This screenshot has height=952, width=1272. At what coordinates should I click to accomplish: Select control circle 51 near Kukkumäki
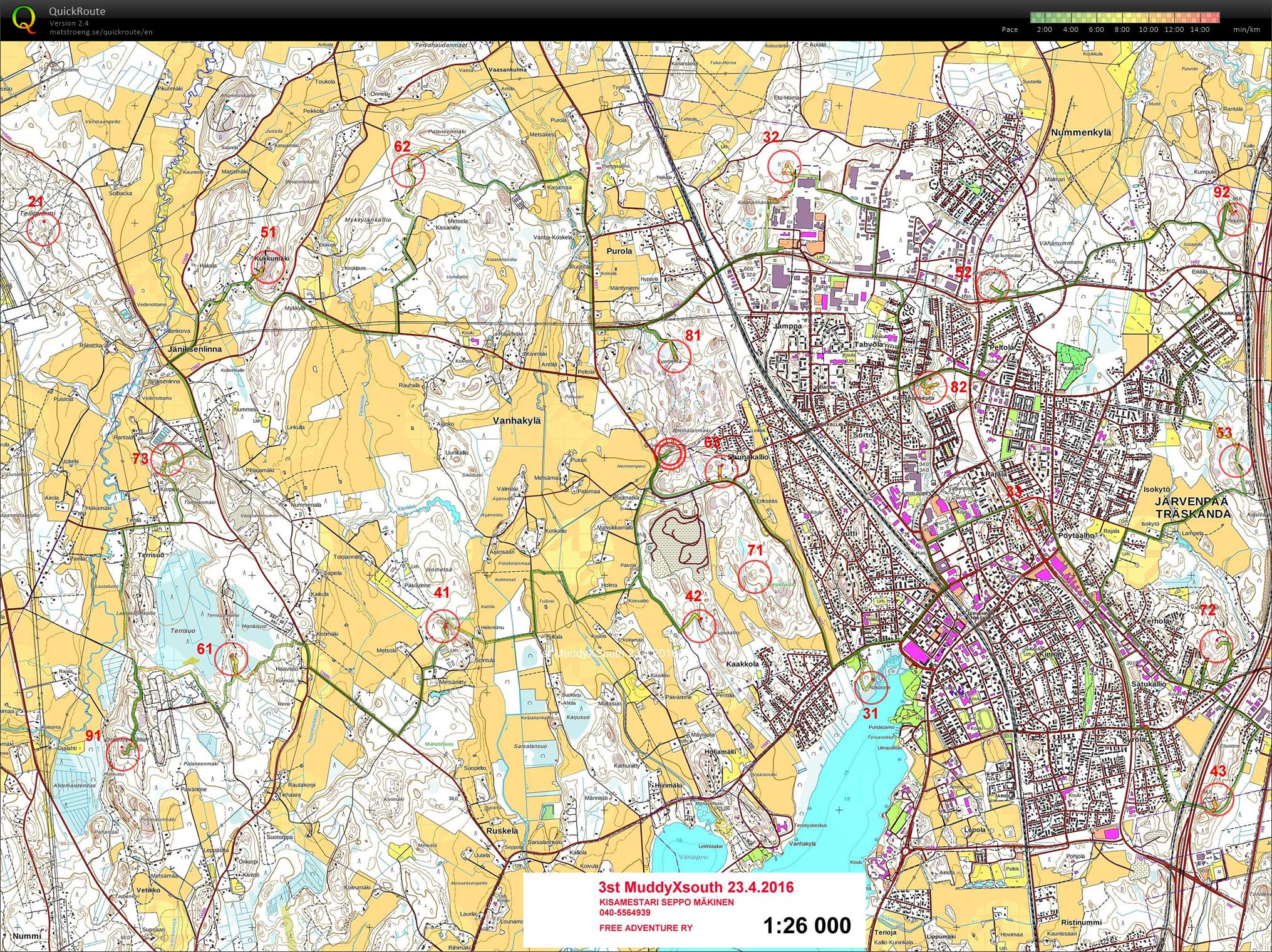click(x=268, y=267)
